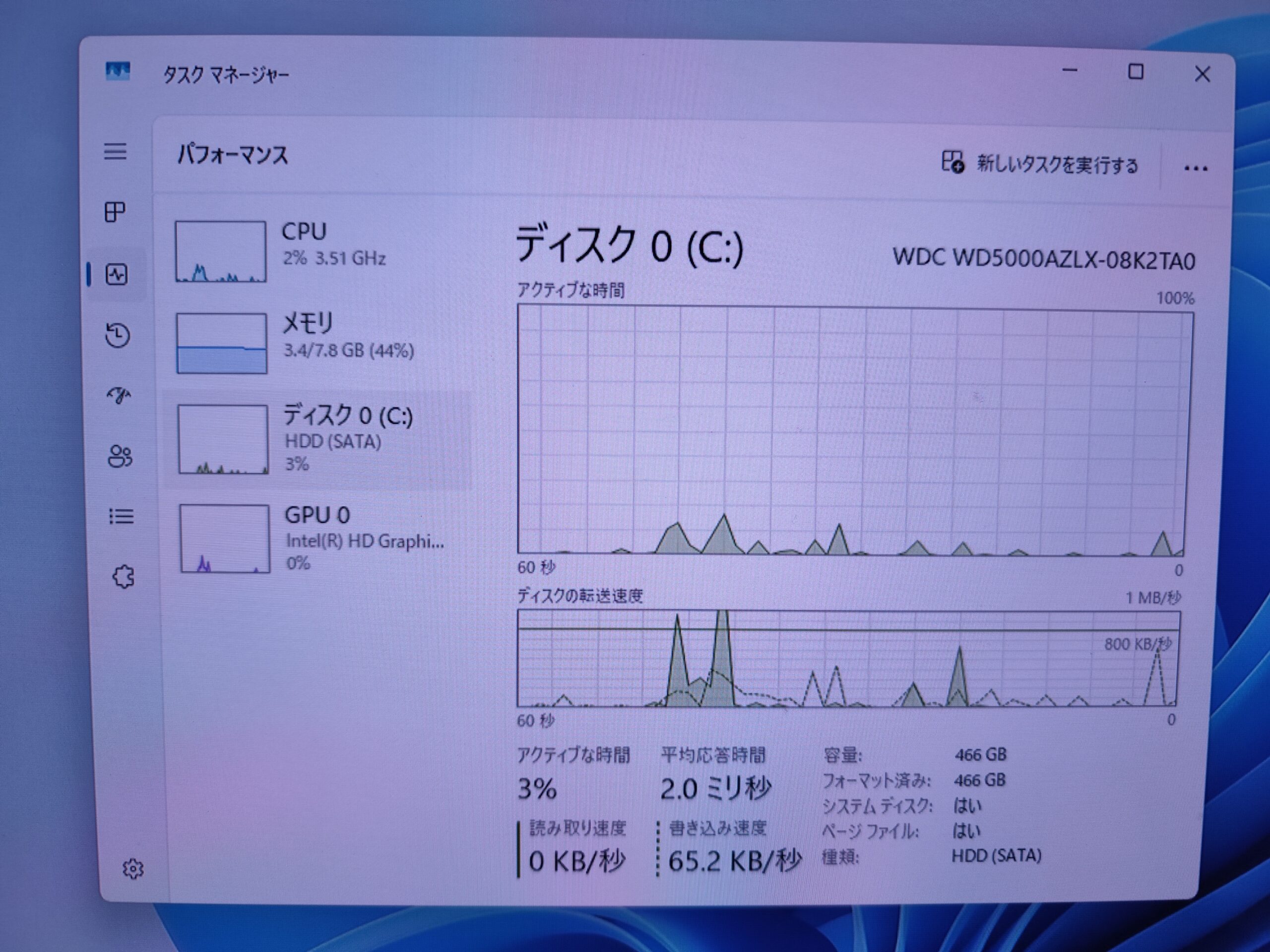Click the 2.0 ミリ秒 average response value
The width and height of the screenshot is (1270, 952).
pos(715,788)
